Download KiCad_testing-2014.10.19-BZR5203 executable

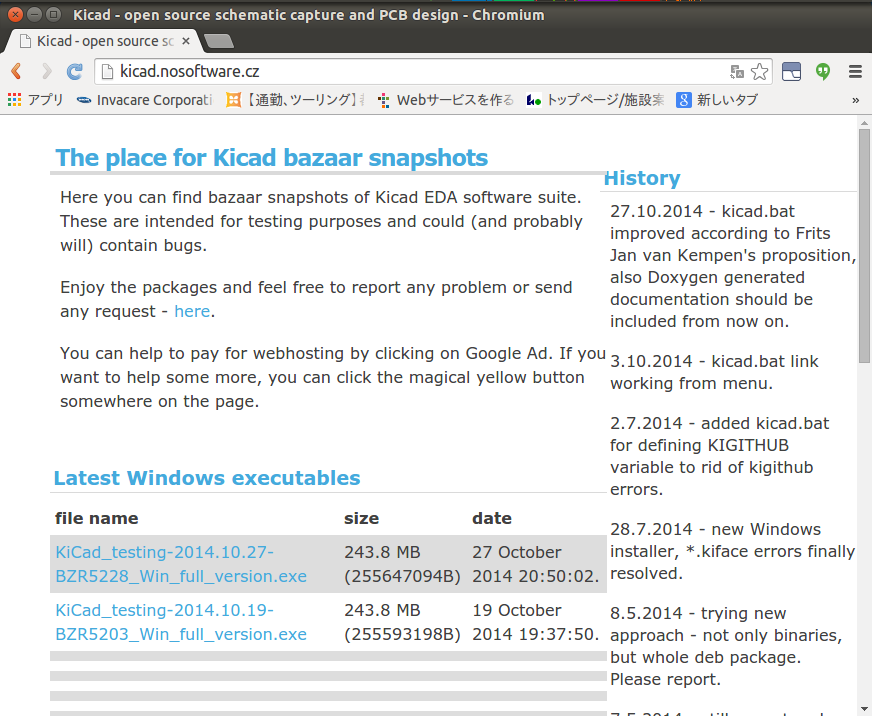(x=181, y=622)
